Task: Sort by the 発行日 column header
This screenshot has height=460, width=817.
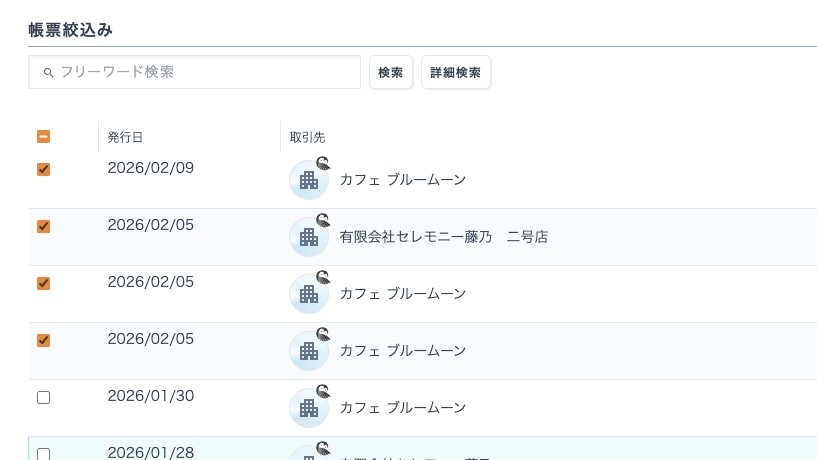Action: (125, 137)
